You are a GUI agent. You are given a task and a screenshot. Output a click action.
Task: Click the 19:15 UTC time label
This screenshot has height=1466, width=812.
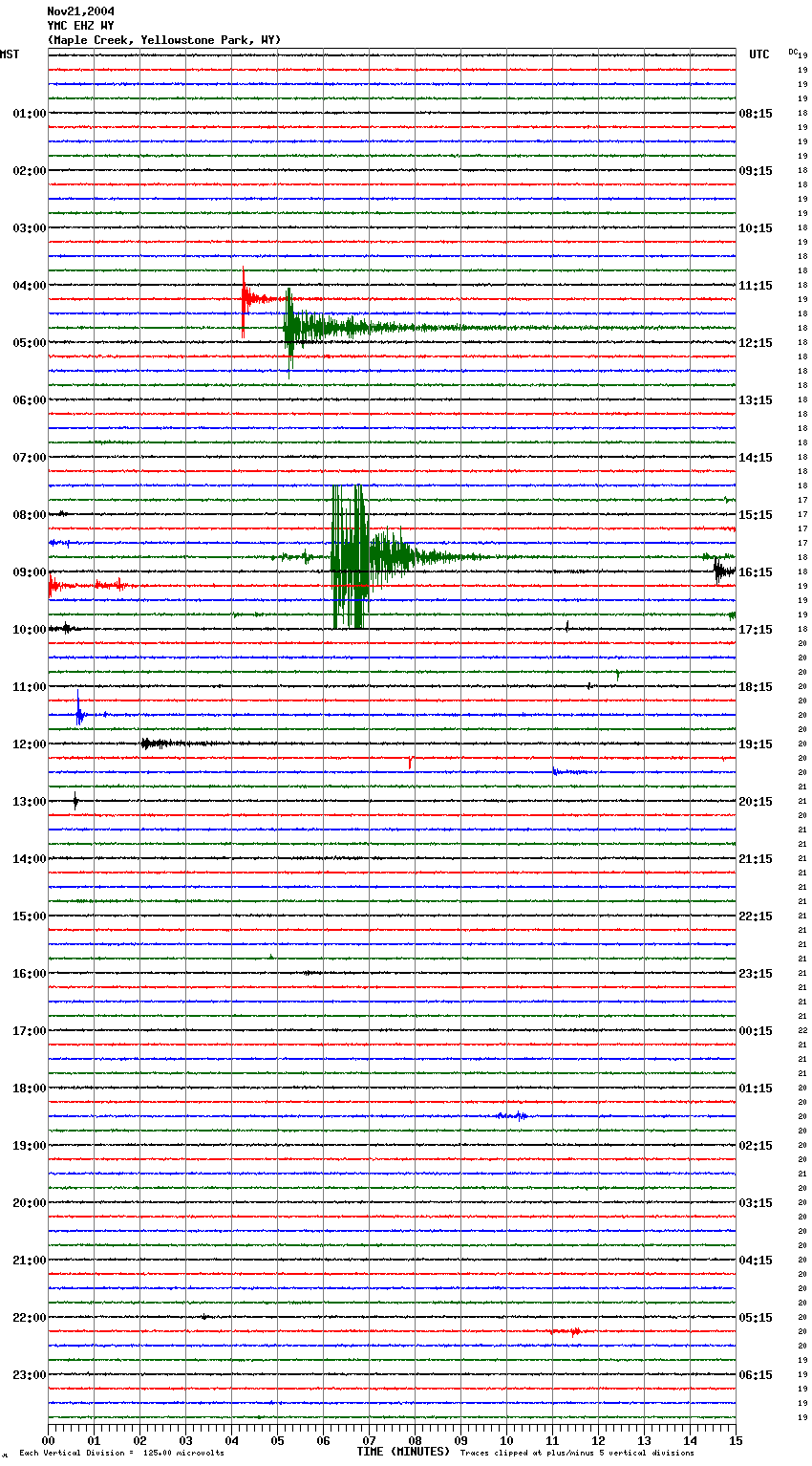(x=756, y=744)
